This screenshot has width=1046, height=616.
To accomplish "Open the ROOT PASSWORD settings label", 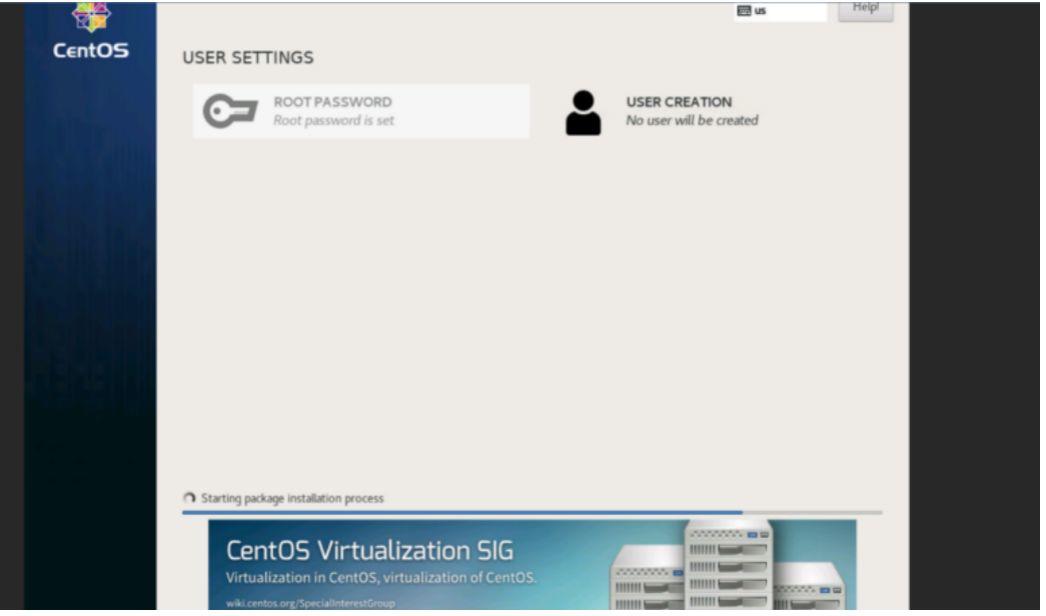I will click(x=332, y=102).
